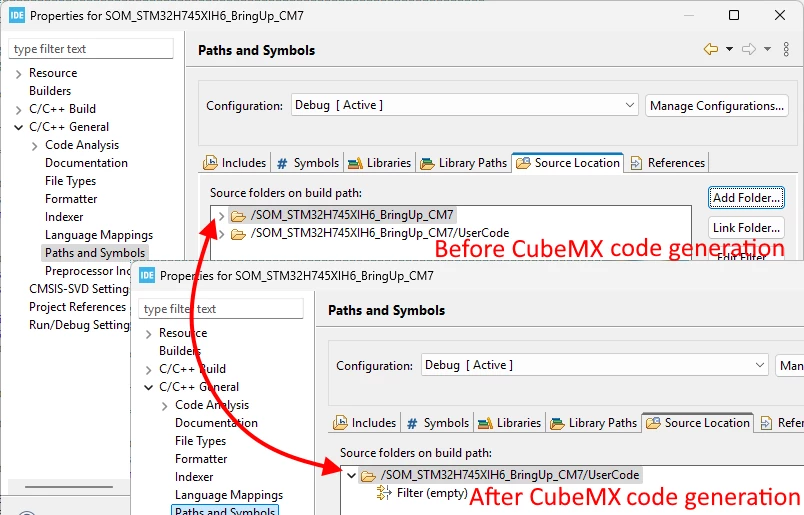Switch to Library Paths tab in upper window
This screenshot has height=515, width=804.
(464, 163)
